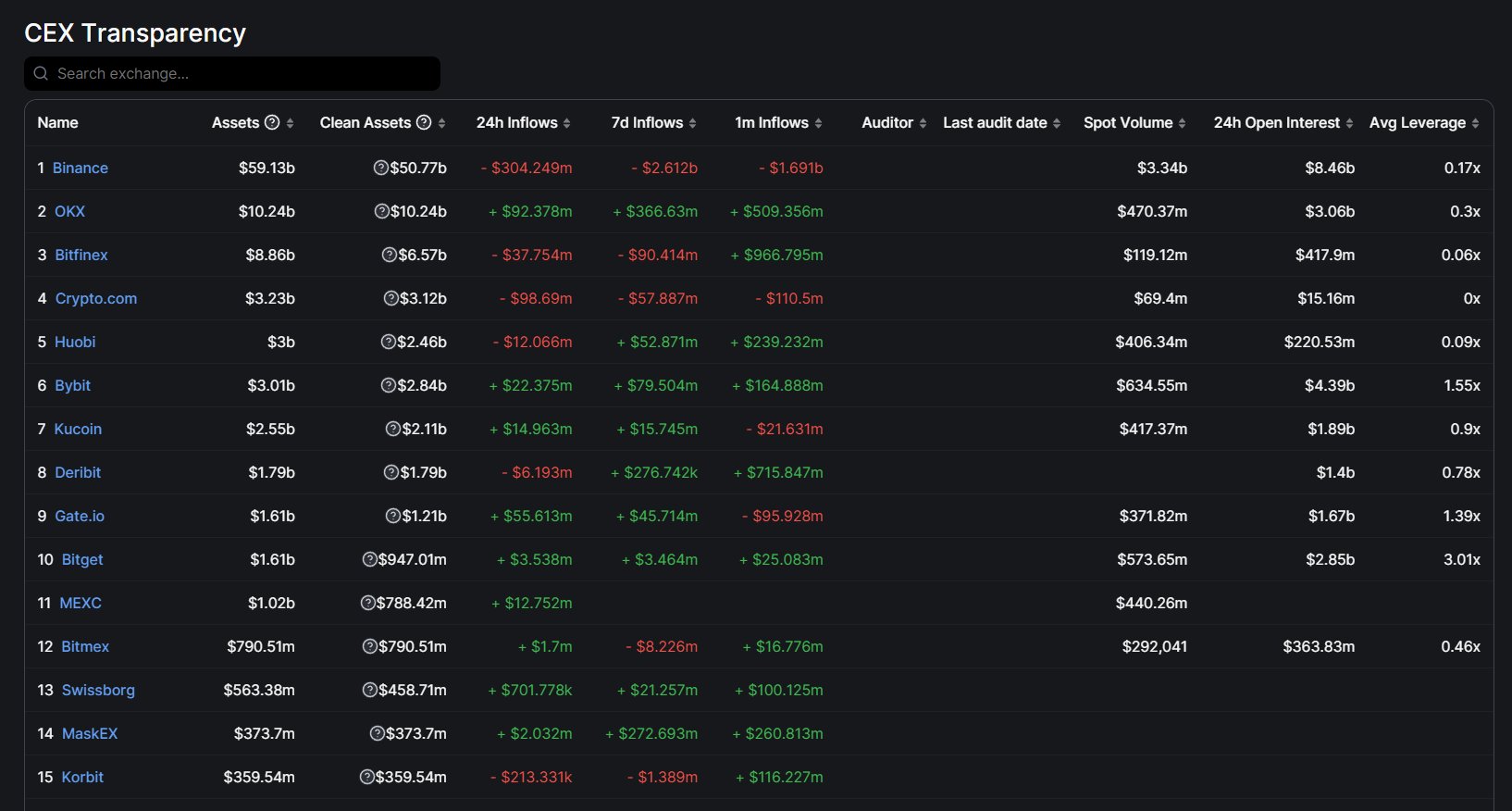Click the search magnifier icon
Image resolution: width=1512 pixels, height=811 pixels.
41,73
